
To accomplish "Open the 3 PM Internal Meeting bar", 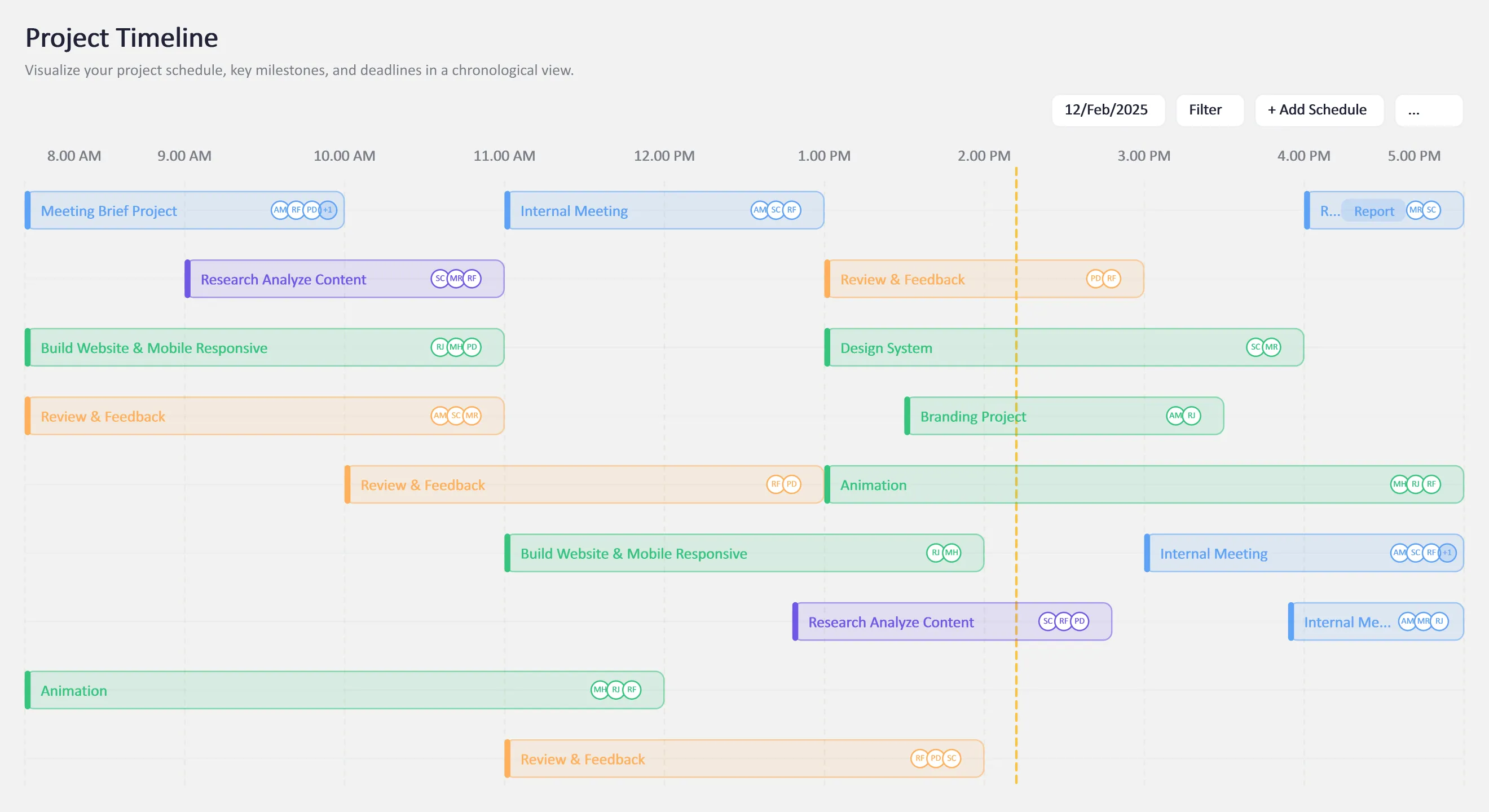I will 1304,553.
